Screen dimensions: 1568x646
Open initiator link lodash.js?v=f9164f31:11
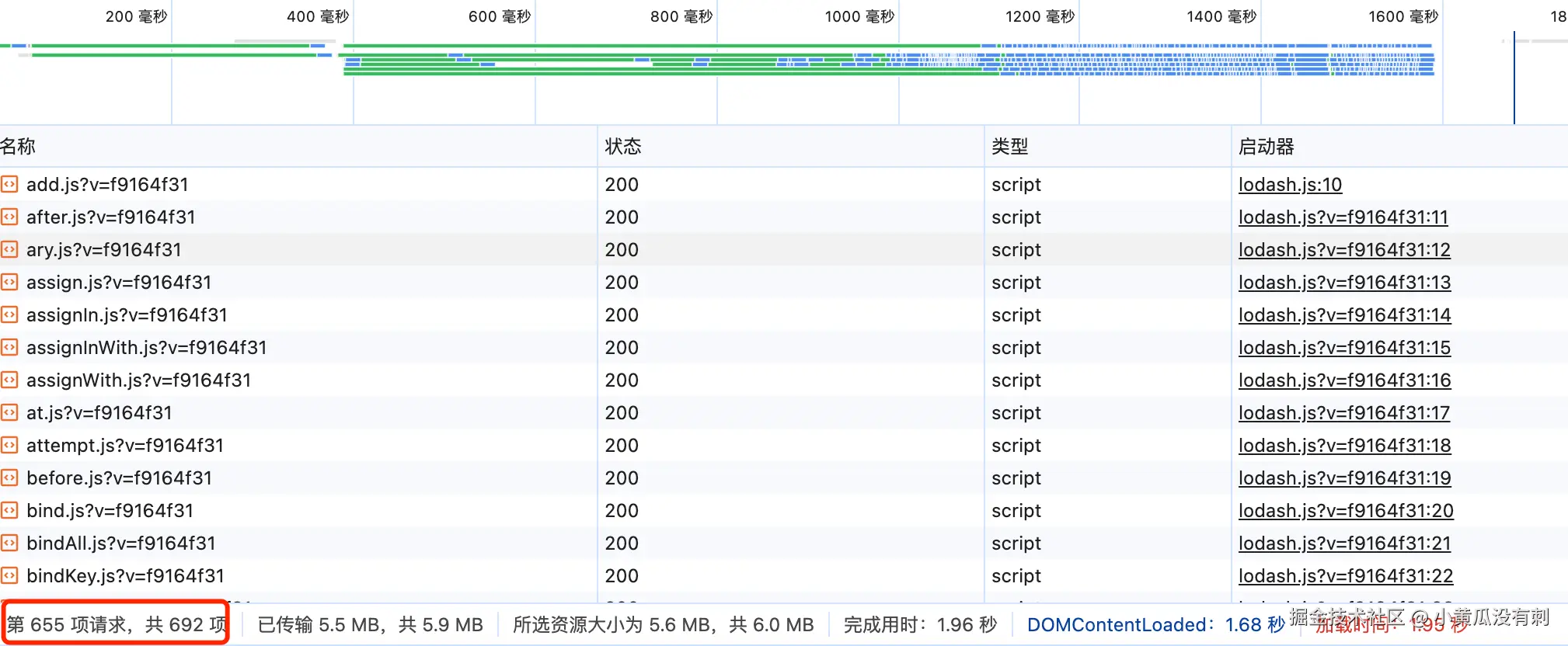(1343, 217)
